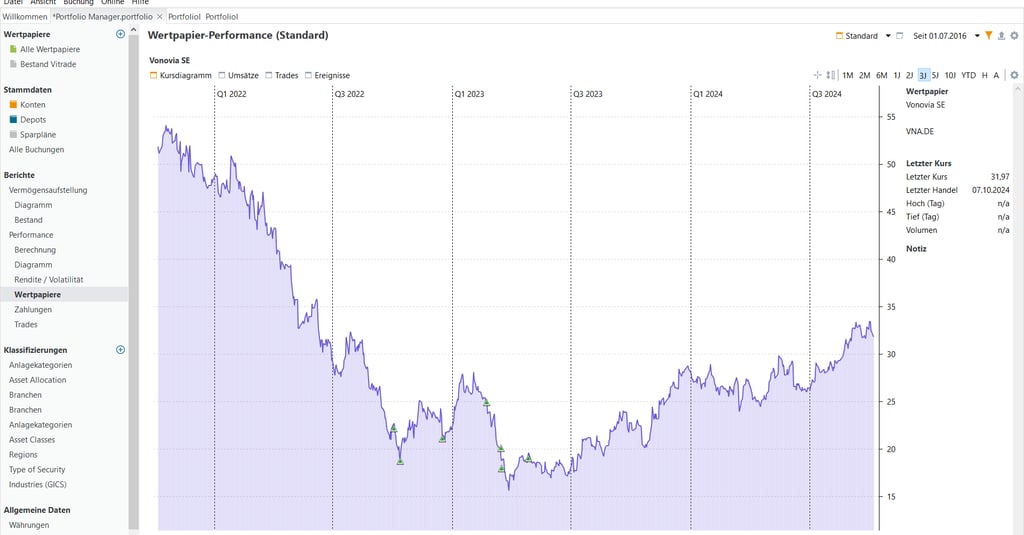Add new item next to Wertpapiere heading
Screen dimensions: 1024x535
tap(120, 34)
